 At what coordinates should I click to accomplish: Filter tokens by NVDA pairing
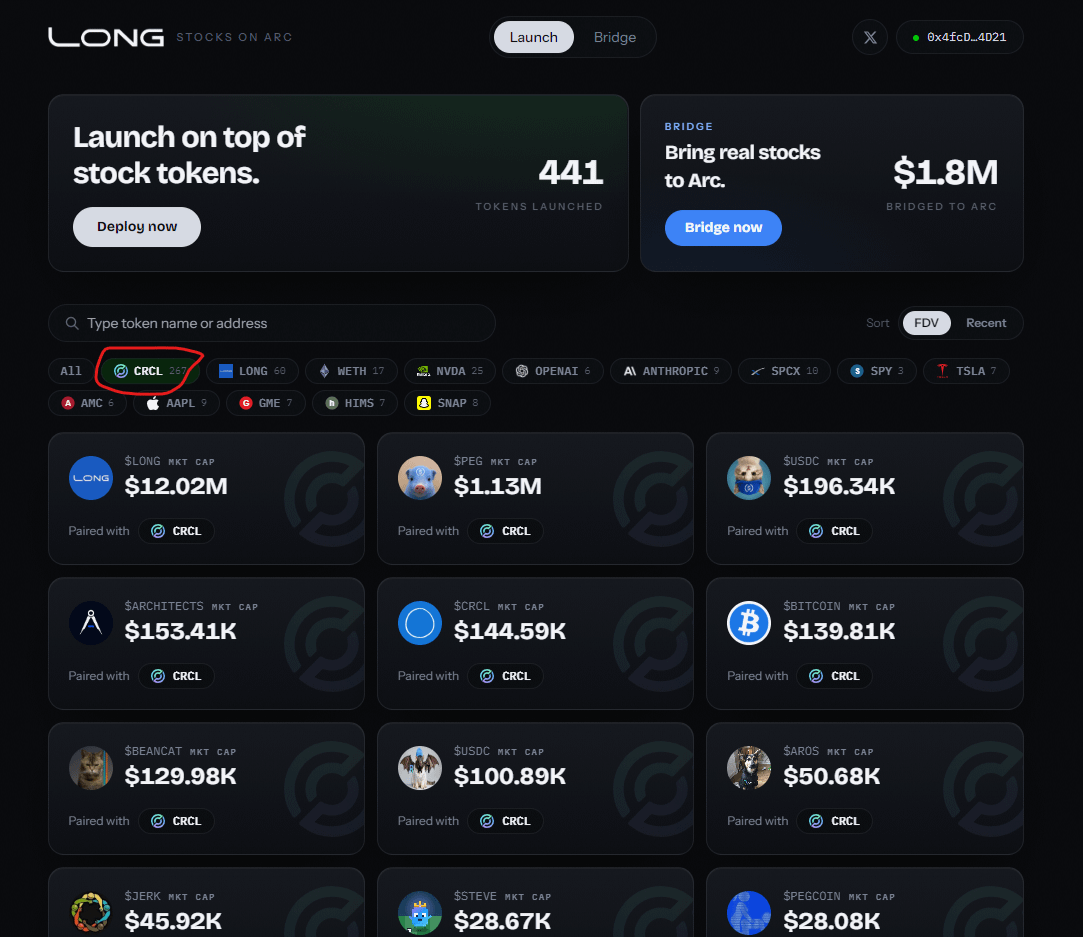[450, 371]
